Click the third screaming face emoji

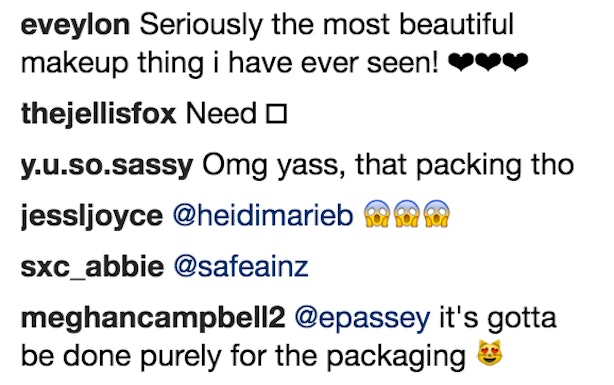click(437, 214)
